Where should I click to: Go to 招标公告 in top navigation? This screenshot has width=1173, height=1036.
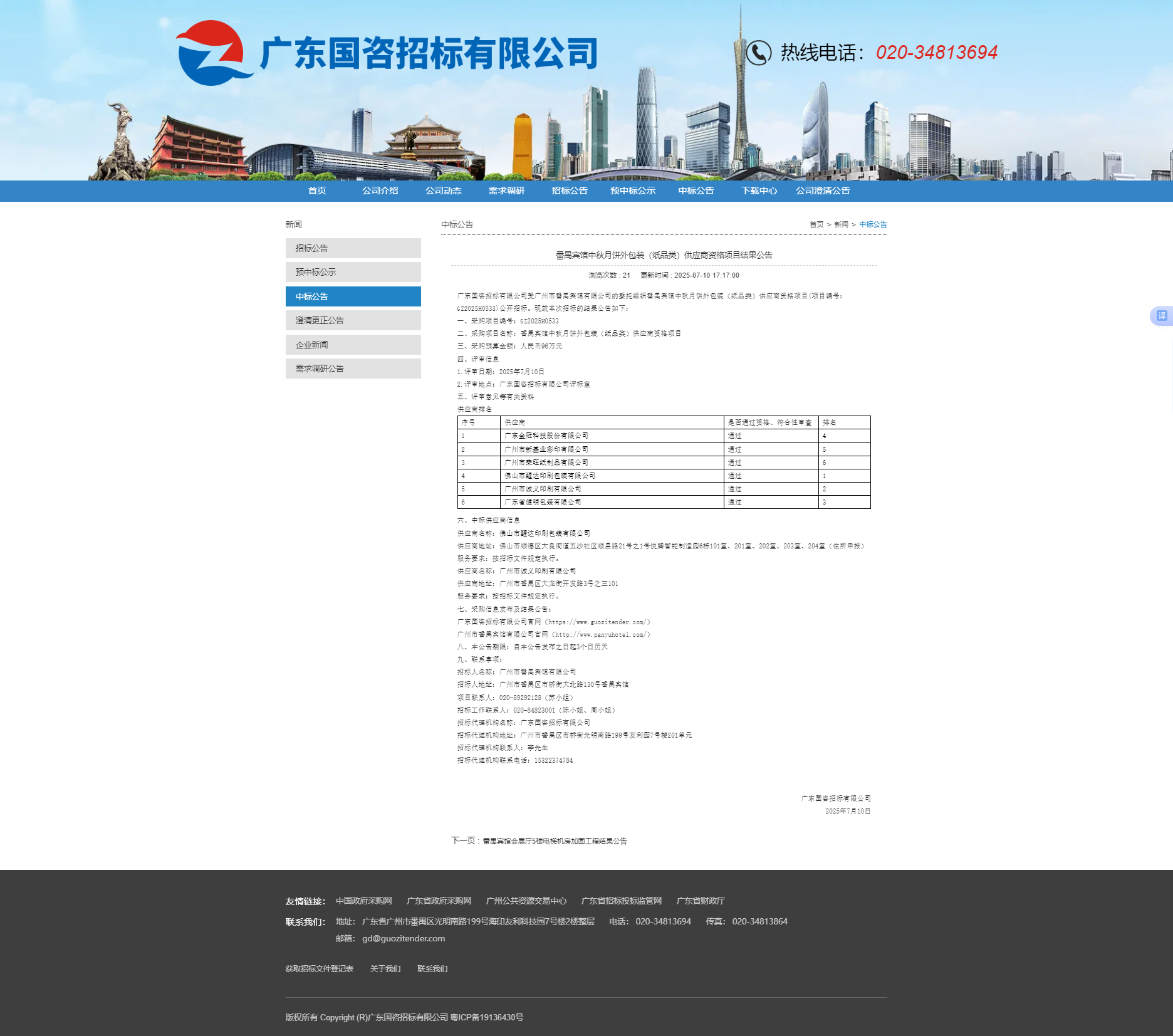coord(569,191)
